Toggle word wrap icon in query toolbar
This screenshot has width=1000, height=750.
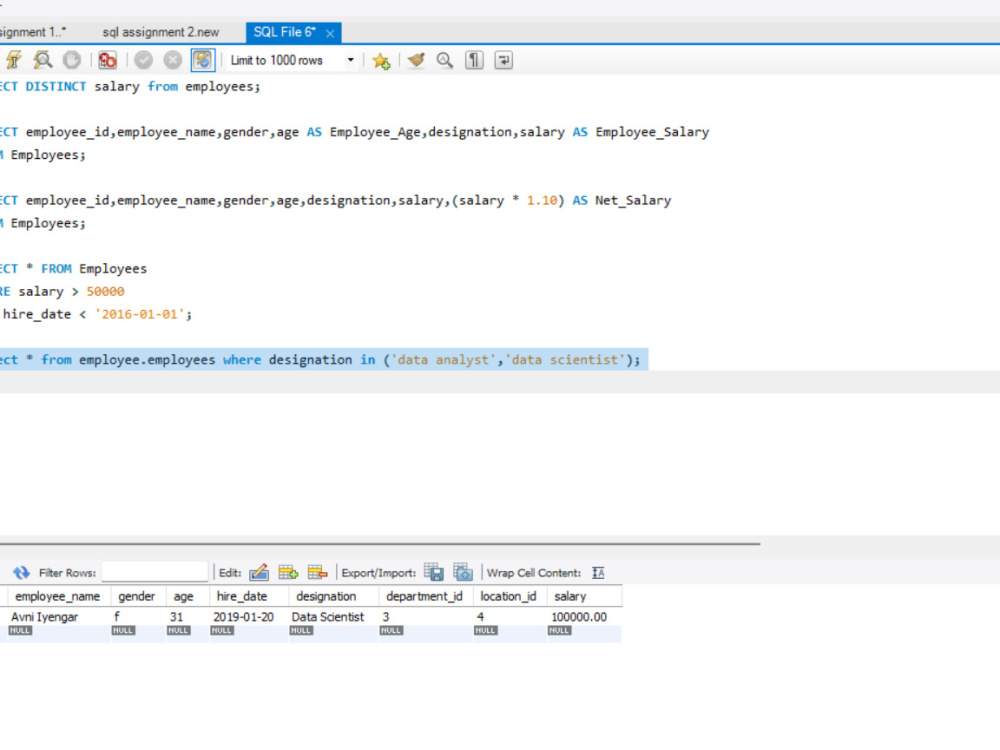503,61
